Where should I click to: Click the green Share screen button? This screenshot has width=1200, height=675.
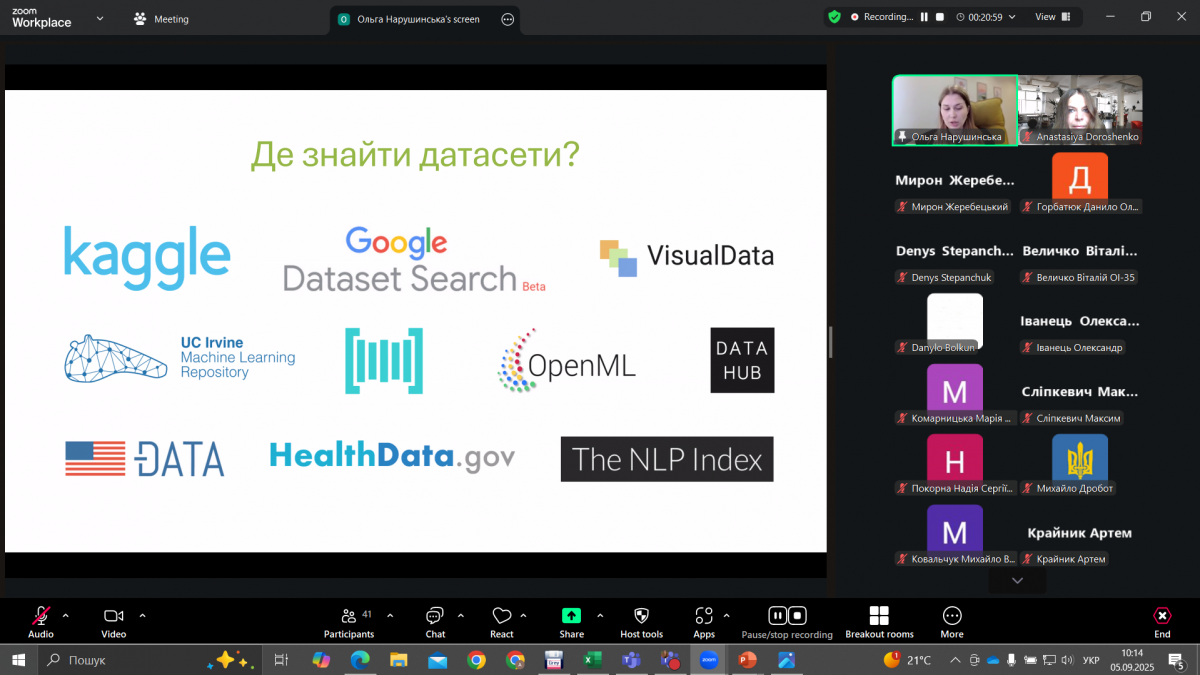pos(571,621)
